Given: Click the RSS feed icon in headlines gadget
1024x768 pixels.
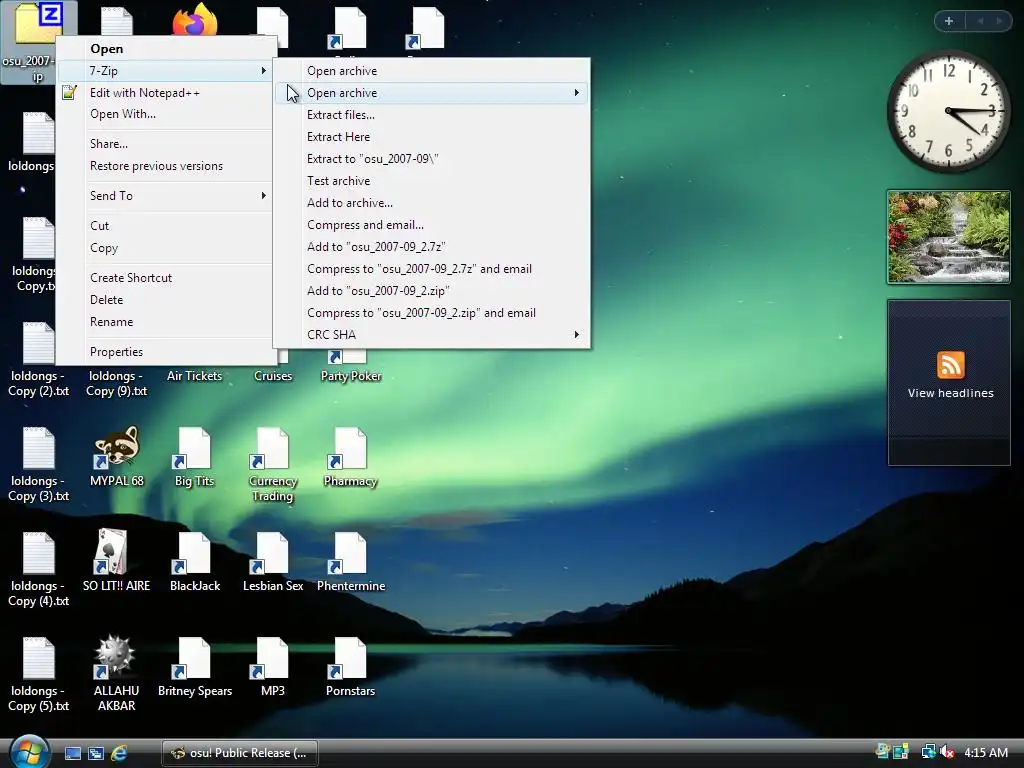Looking at the screenshot, I should point(950,364).
